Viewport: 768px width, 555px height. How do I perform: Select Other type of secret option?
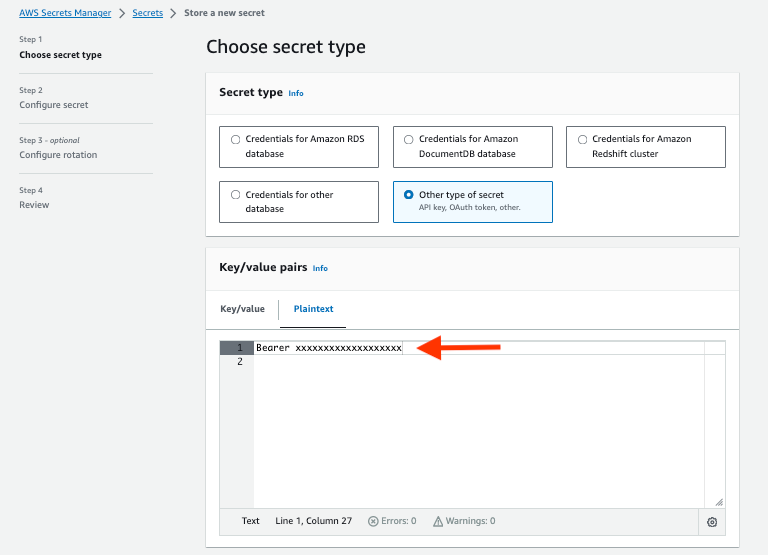tap(473, 202)
